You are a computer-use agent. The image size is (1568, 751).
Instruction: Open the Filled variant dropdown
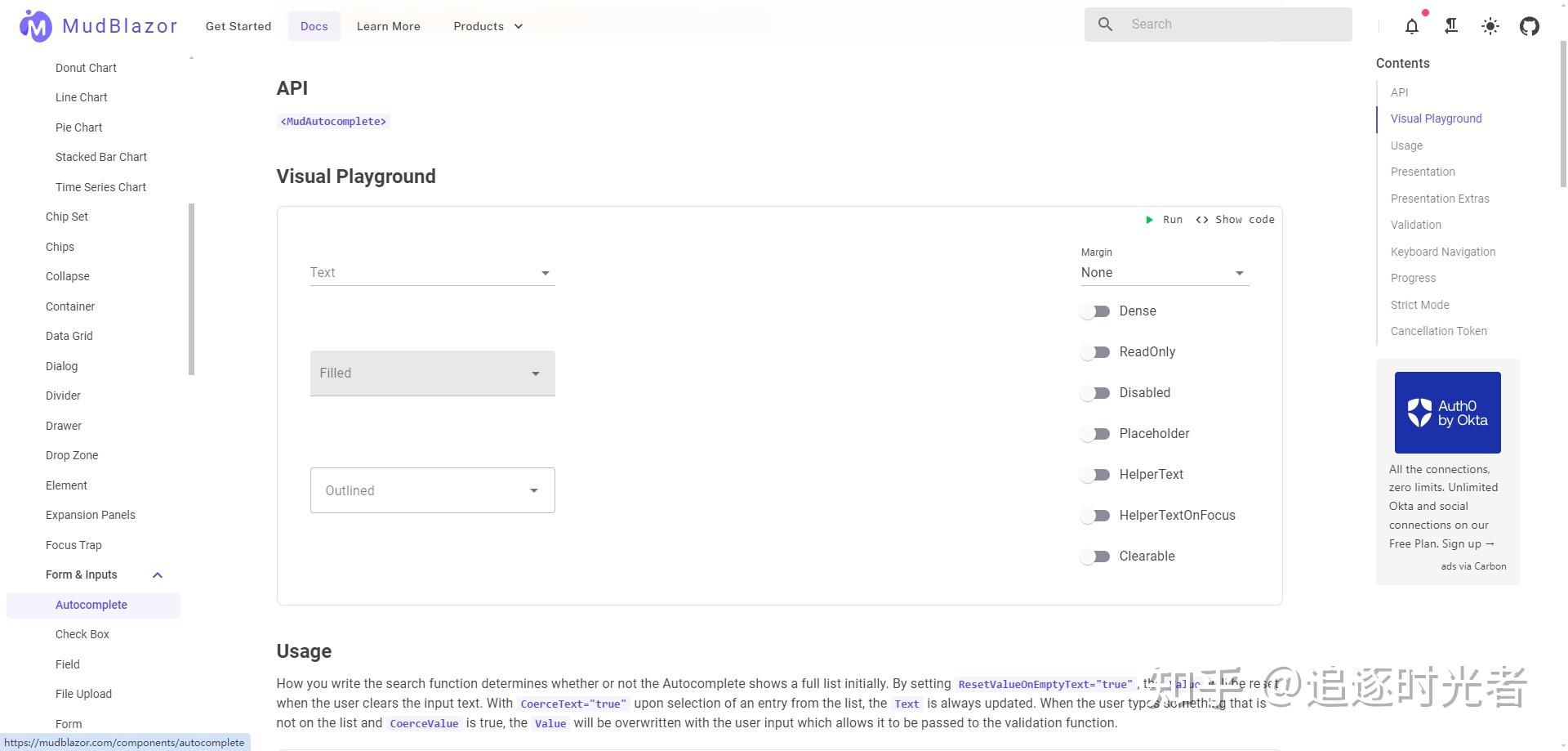(432, 373)
